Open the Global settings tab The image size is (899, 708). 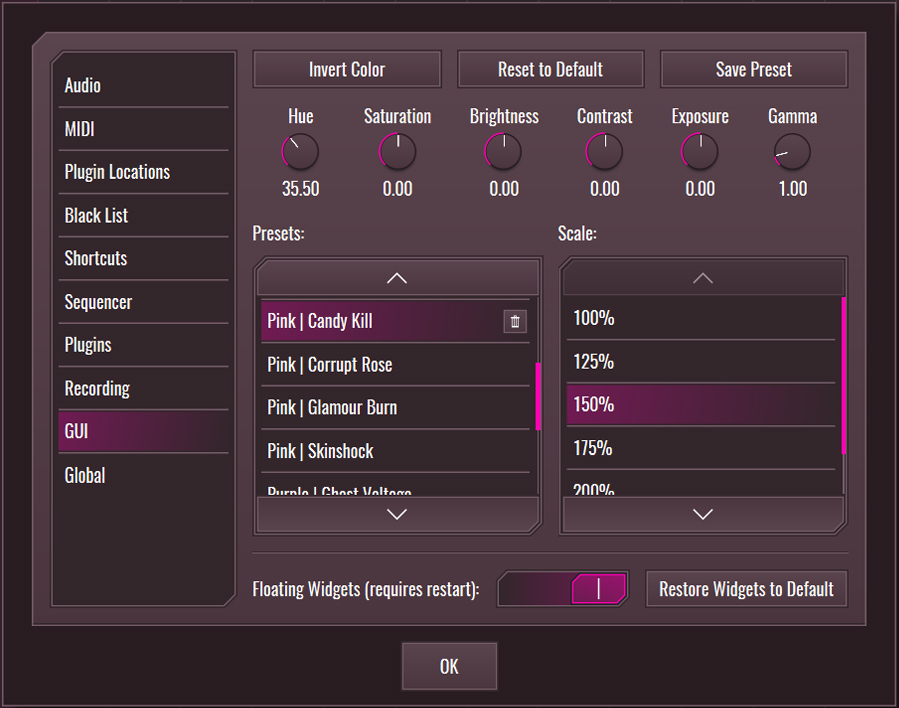143,475
